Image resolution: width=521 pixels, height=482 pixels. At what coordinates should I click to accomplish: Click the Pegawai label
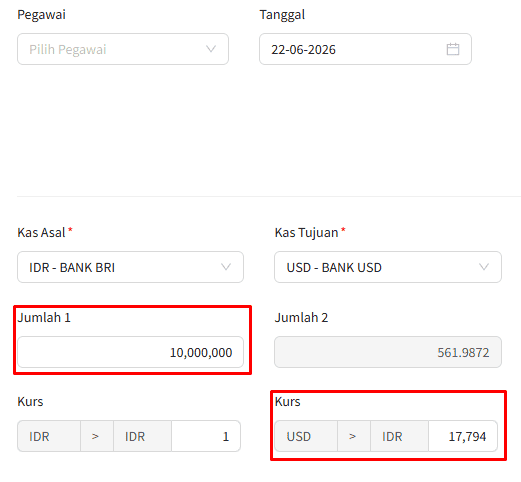click(41, 15)
